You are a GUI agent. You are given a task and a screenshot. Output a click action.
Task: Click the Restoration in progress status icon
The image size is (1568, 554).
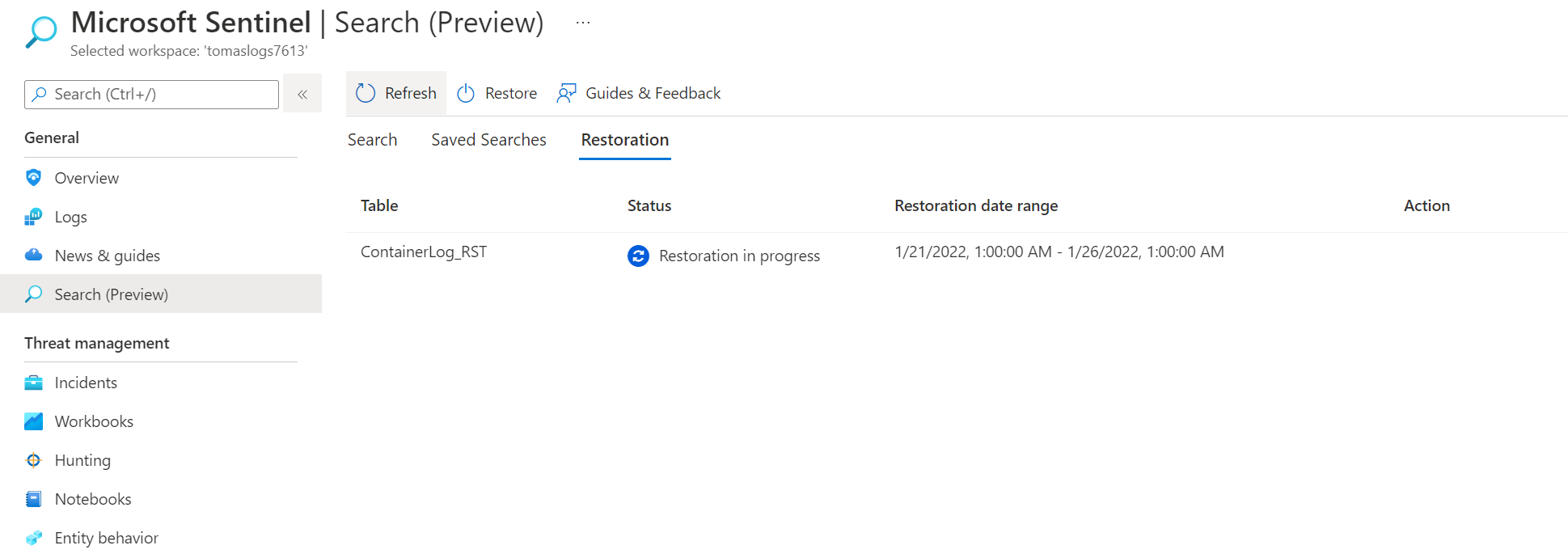[638, 256]
